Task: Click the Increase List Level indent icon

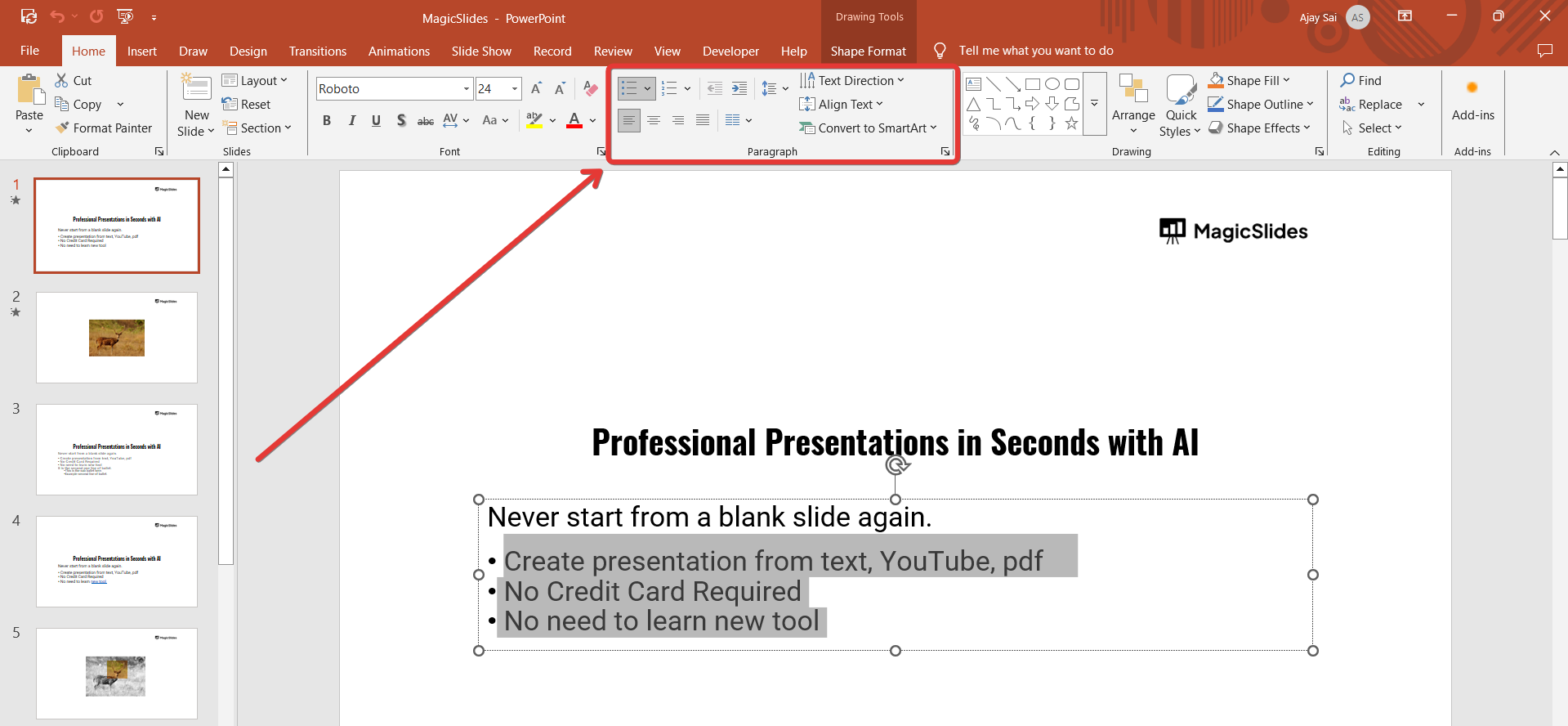Action: pos(739,88)
